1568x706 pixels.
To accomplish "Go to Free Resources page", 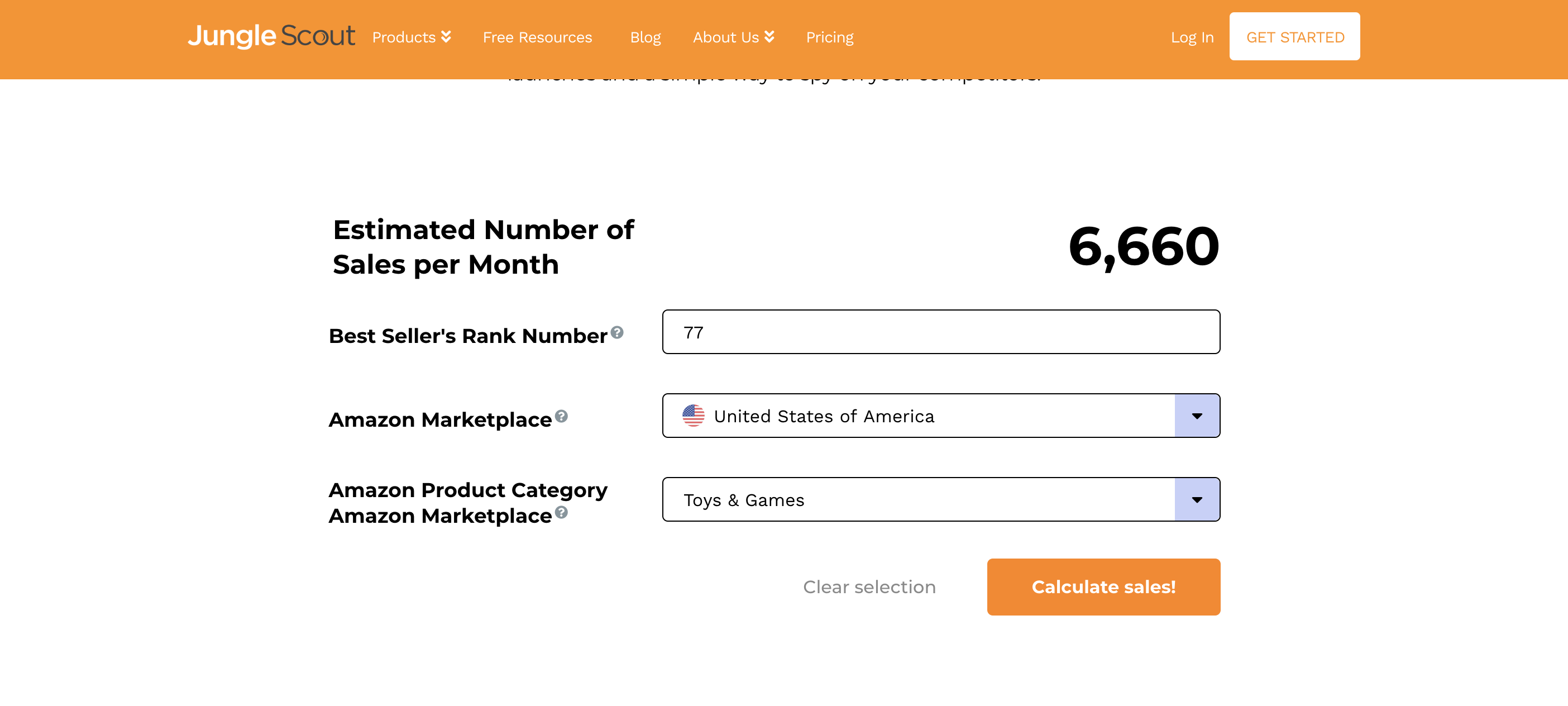I will tap(537, 37).
